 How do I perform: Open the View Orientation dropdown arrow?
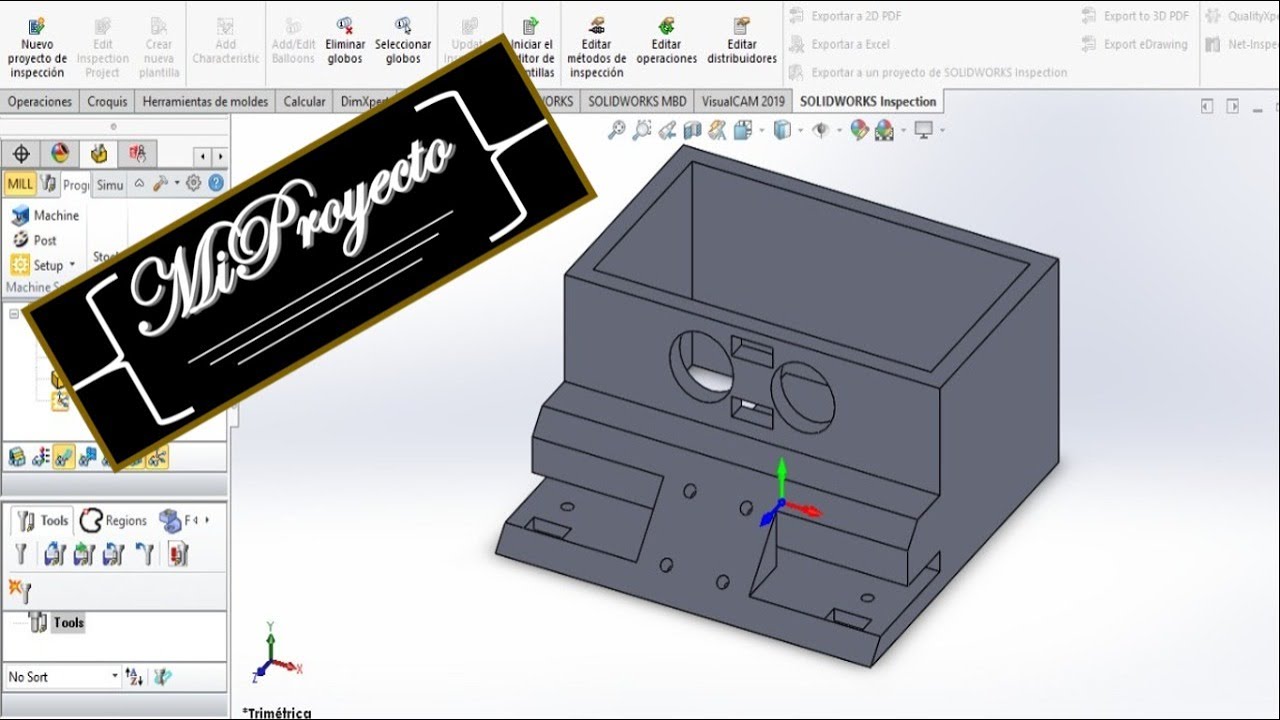pyautogui.click(x=762, y=130)
